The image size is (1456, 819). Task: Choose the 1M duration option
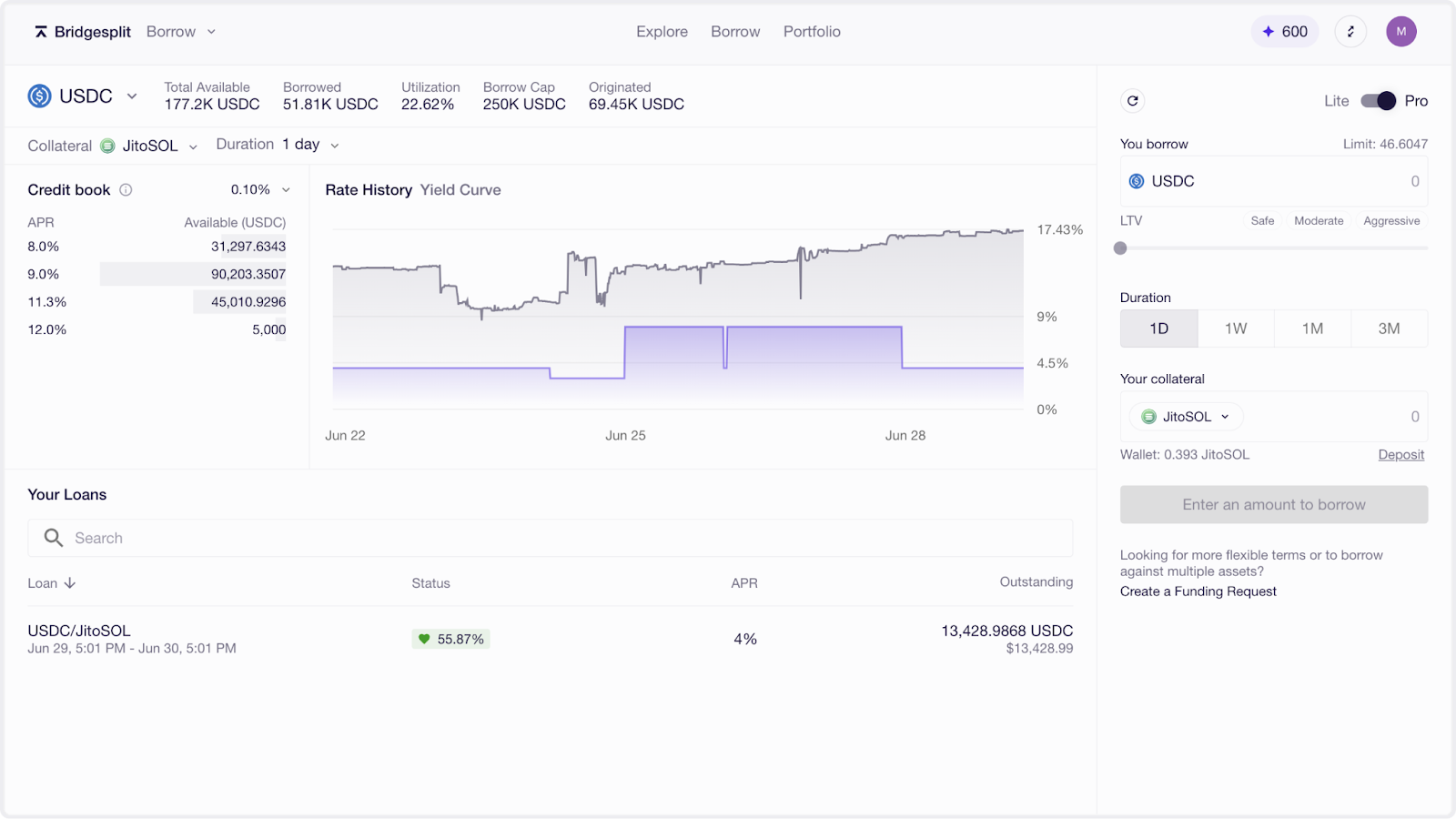(1312, 329)
